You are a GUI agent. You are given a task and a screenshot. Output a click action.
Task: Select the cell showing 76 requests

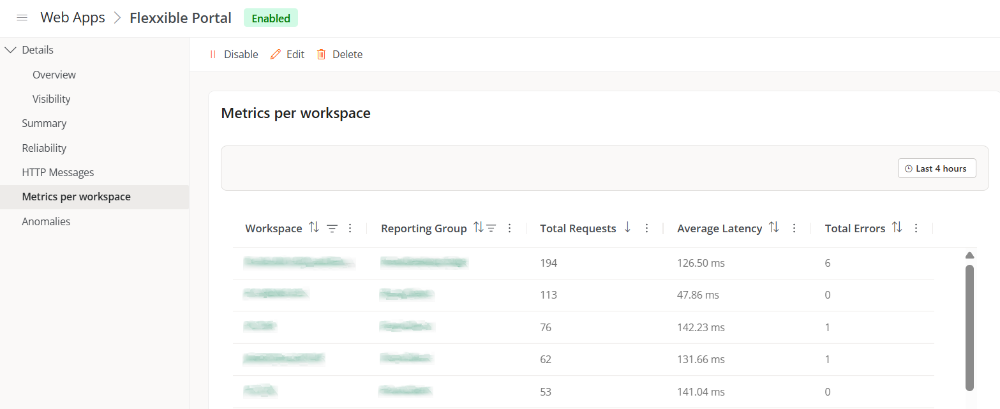[x=546, y=327]
